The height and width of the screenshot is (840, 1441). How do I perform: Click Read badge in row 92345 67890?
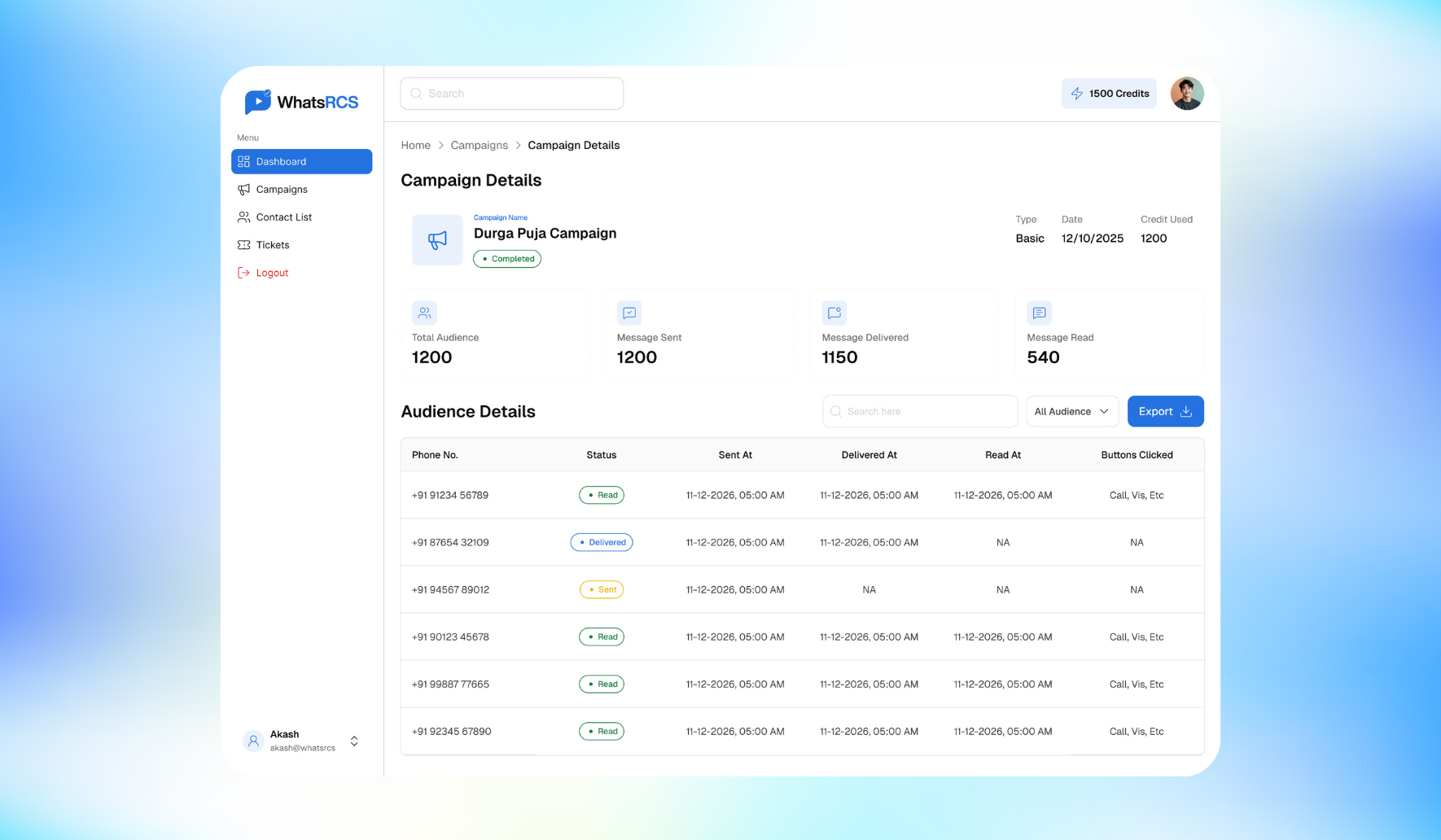click(602, 731)
